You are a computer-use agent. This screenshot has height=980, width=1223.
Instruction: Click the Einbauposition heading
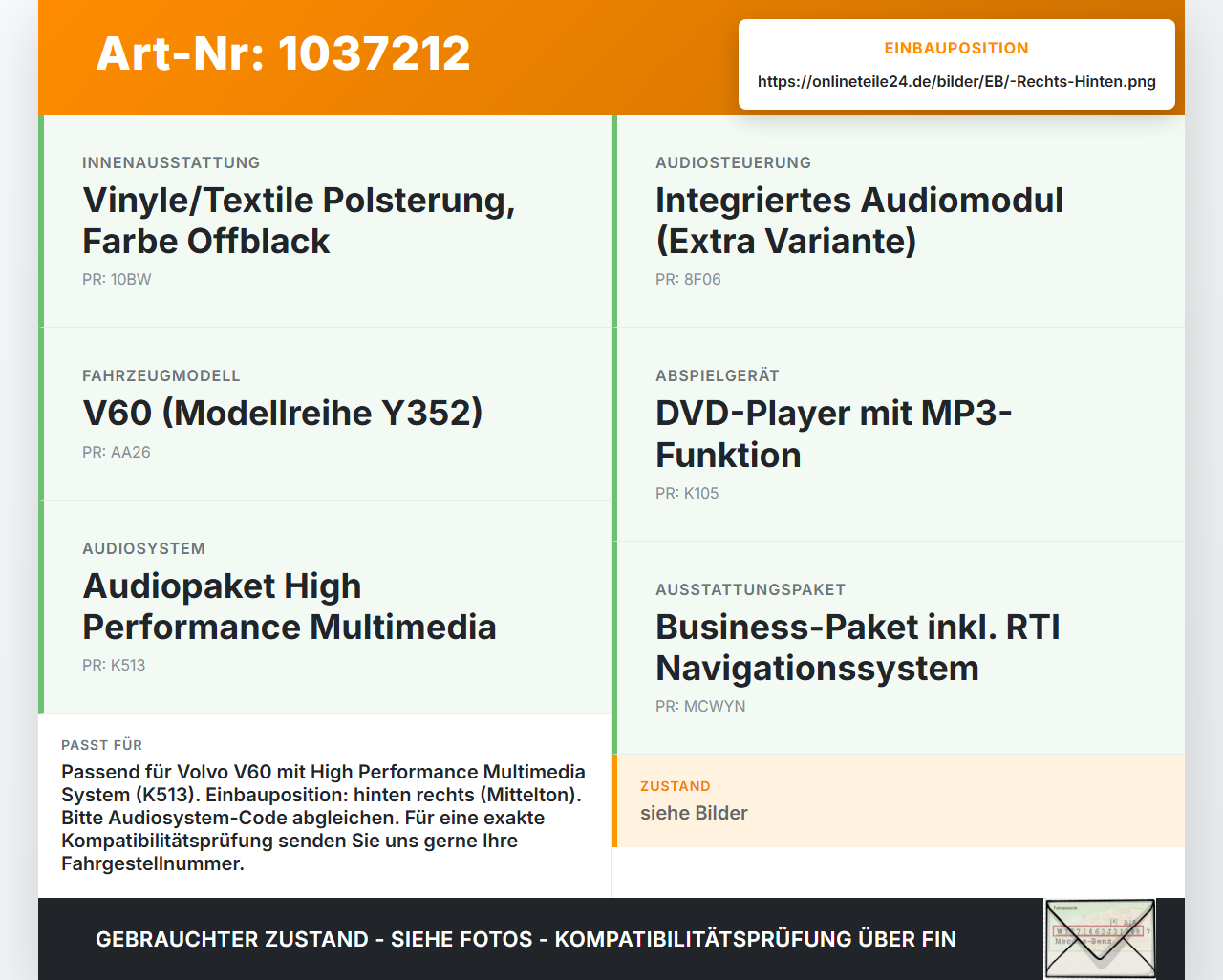(956, 48)
